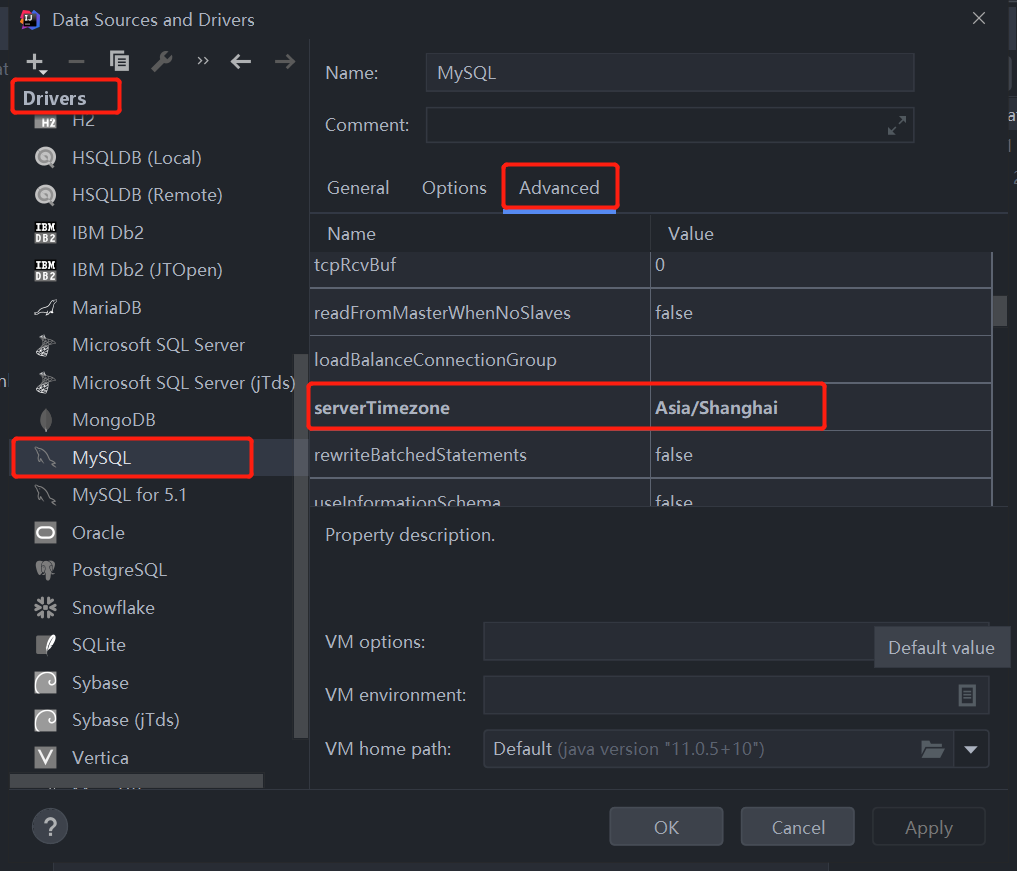This screenshot has height=871, width=1017.
Task: Open the wrench settings icon
Action: pyautogui.click(x=162, y=62)
